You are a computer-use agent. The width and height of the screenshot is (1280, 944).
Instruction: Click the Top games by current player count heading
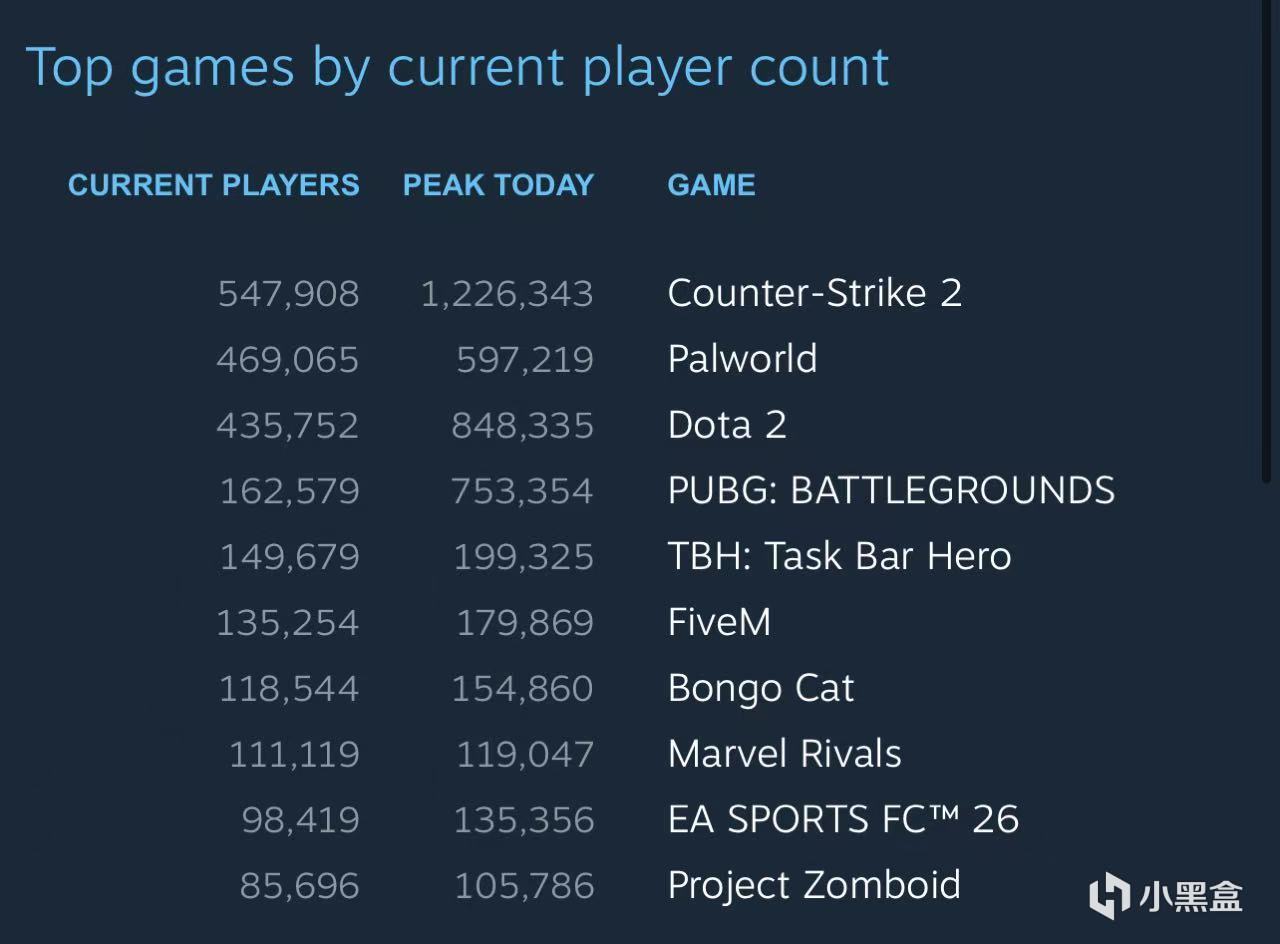click(x=457, y=67)
